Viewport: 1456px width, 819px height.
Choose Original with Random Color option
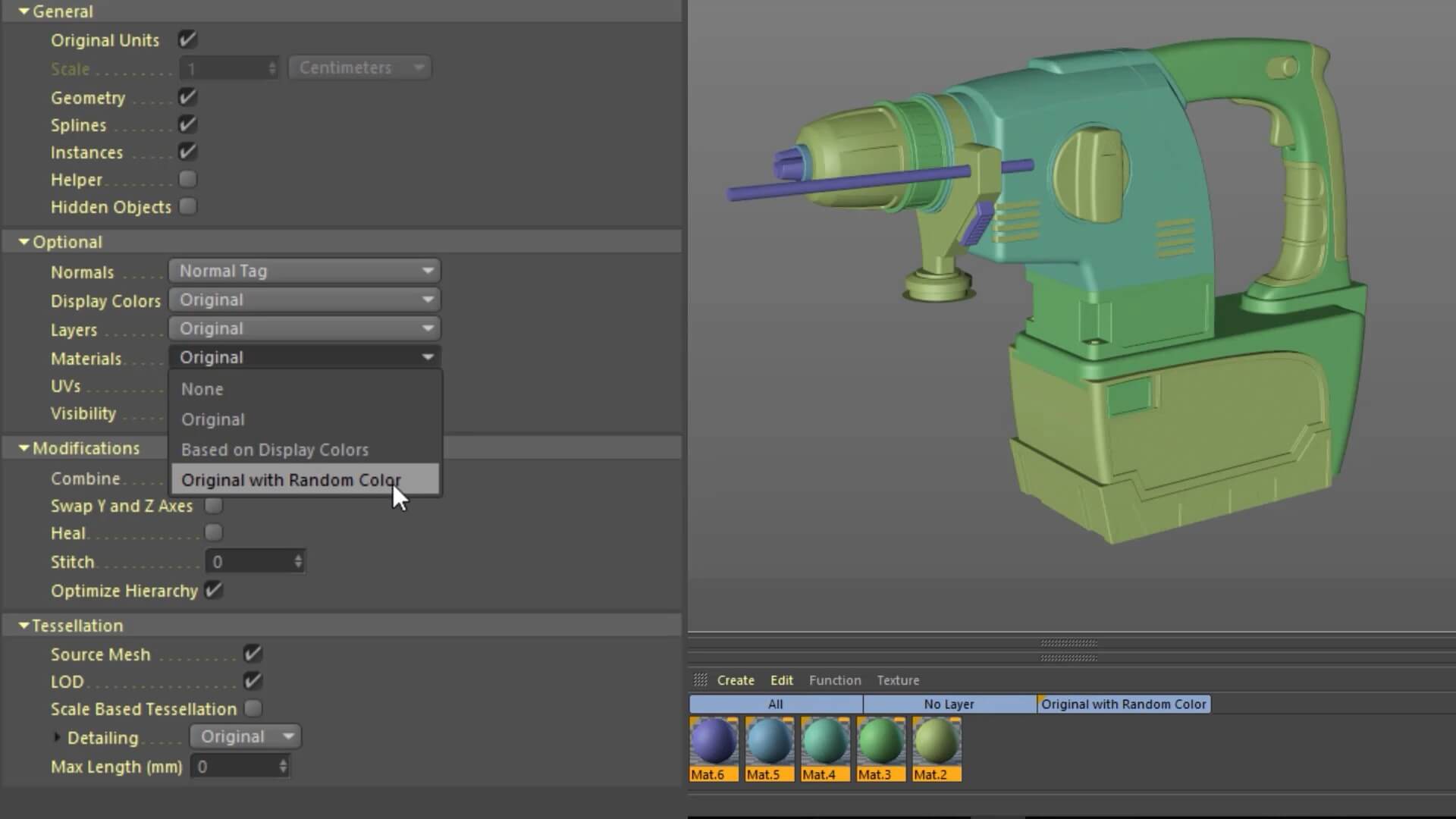pyautogui.click(x=291, y=480)
